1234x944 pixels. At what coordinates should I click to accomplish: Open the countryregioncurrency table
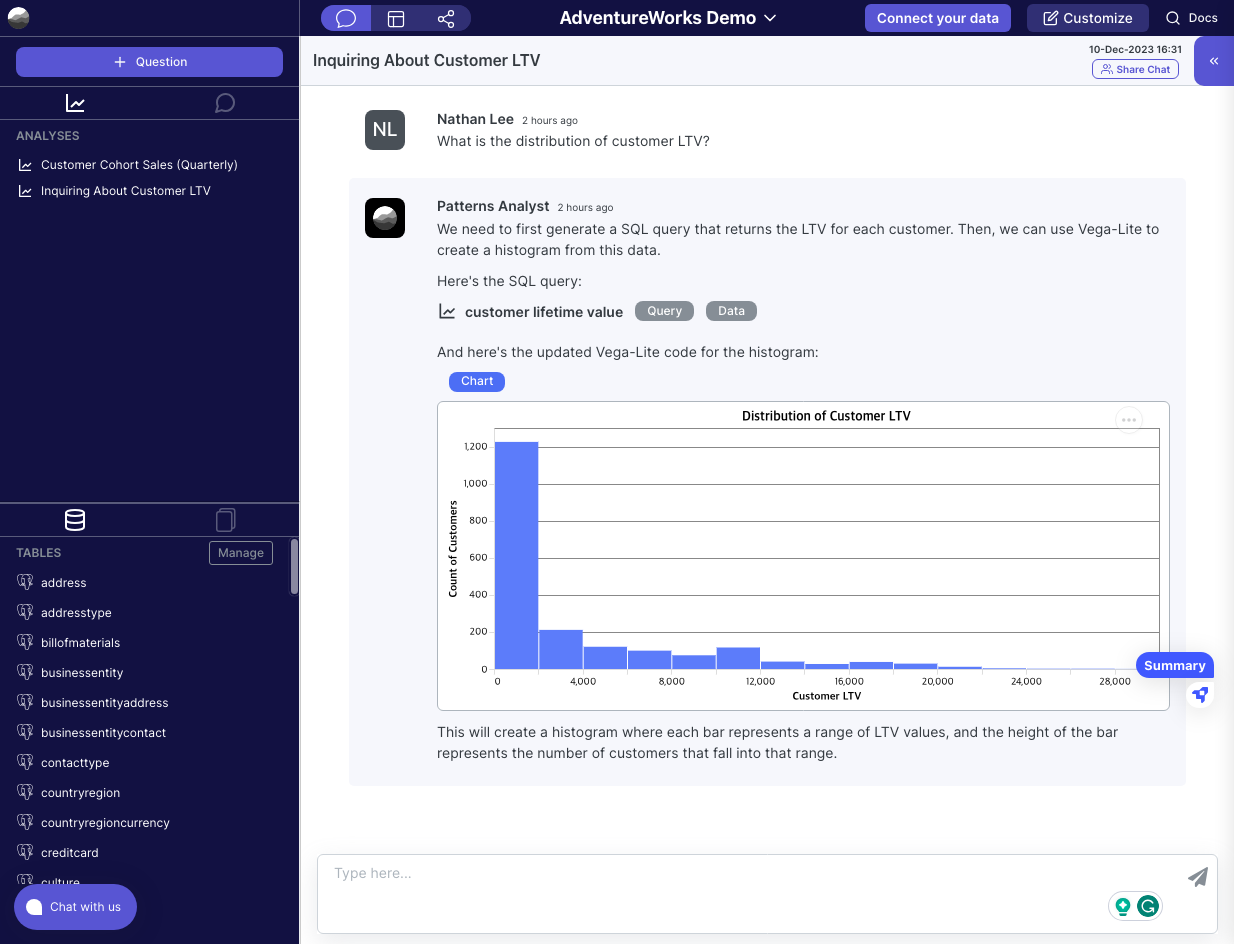click(x=105, y=823)
